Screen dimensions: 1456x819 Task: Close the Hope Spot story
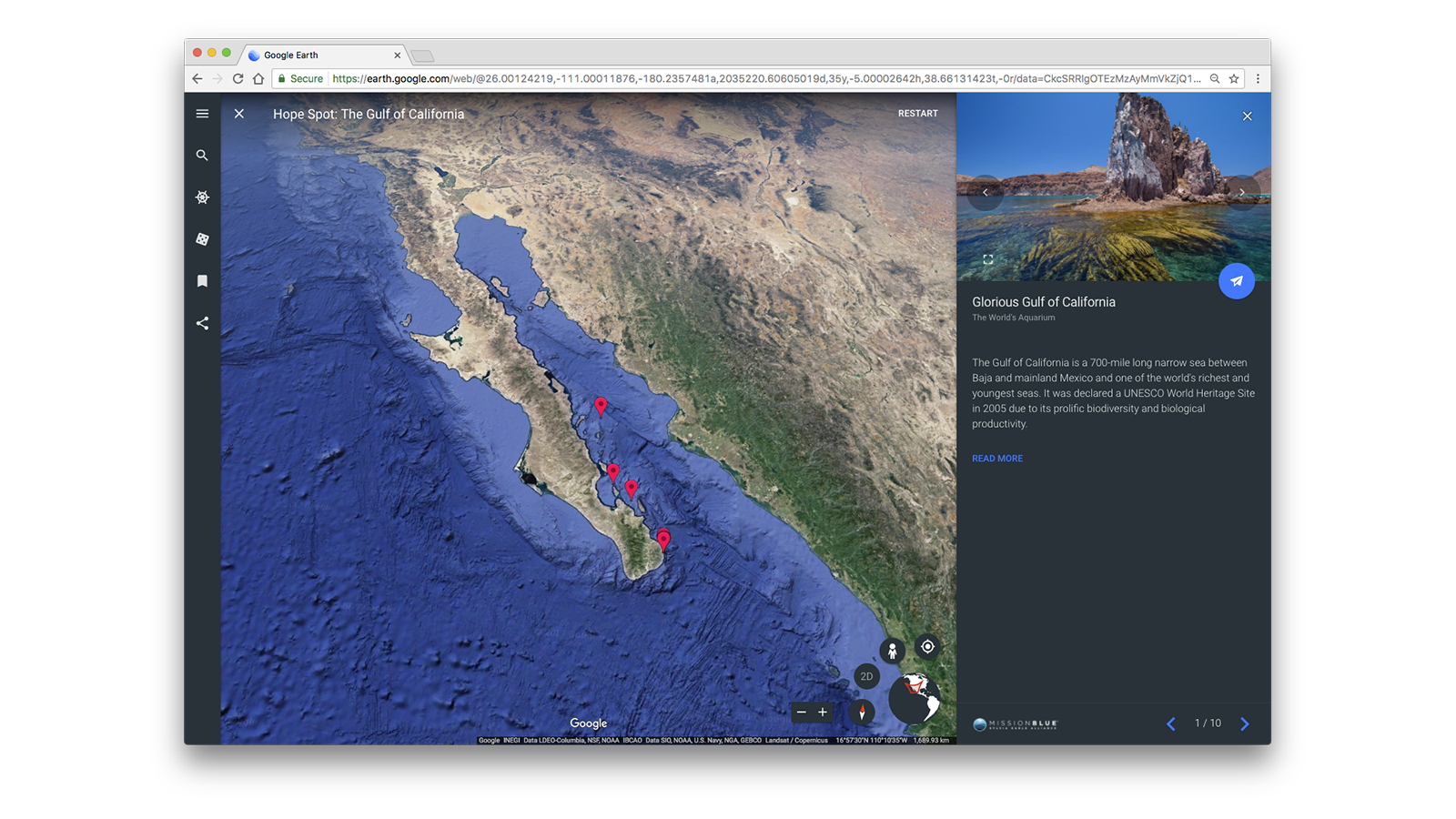(x=238, y=114)
